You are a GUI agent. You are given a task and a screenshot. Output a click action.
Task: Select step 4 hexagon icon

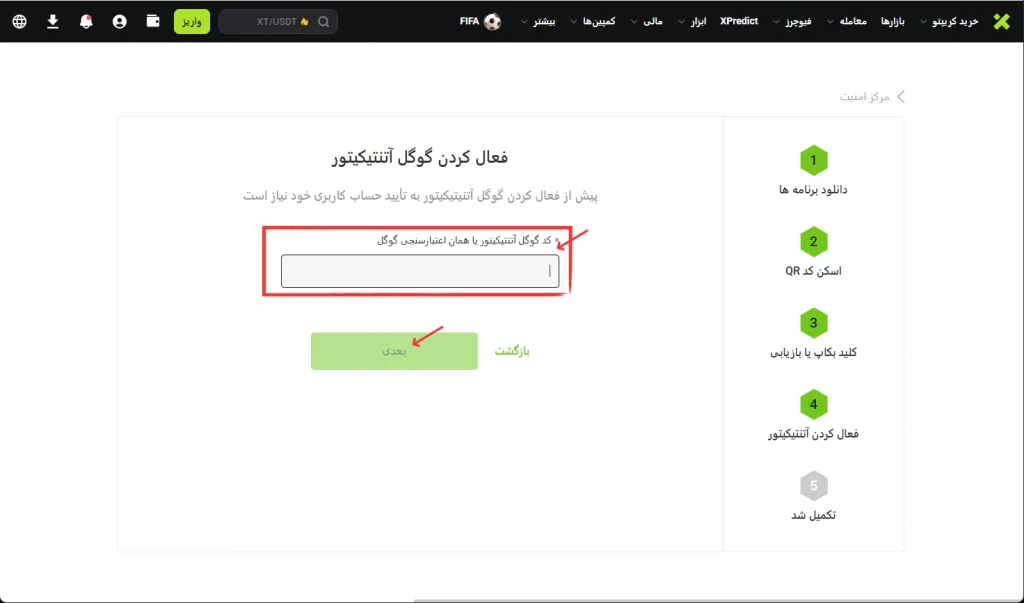pyautogui.click(x=814, y=404)
